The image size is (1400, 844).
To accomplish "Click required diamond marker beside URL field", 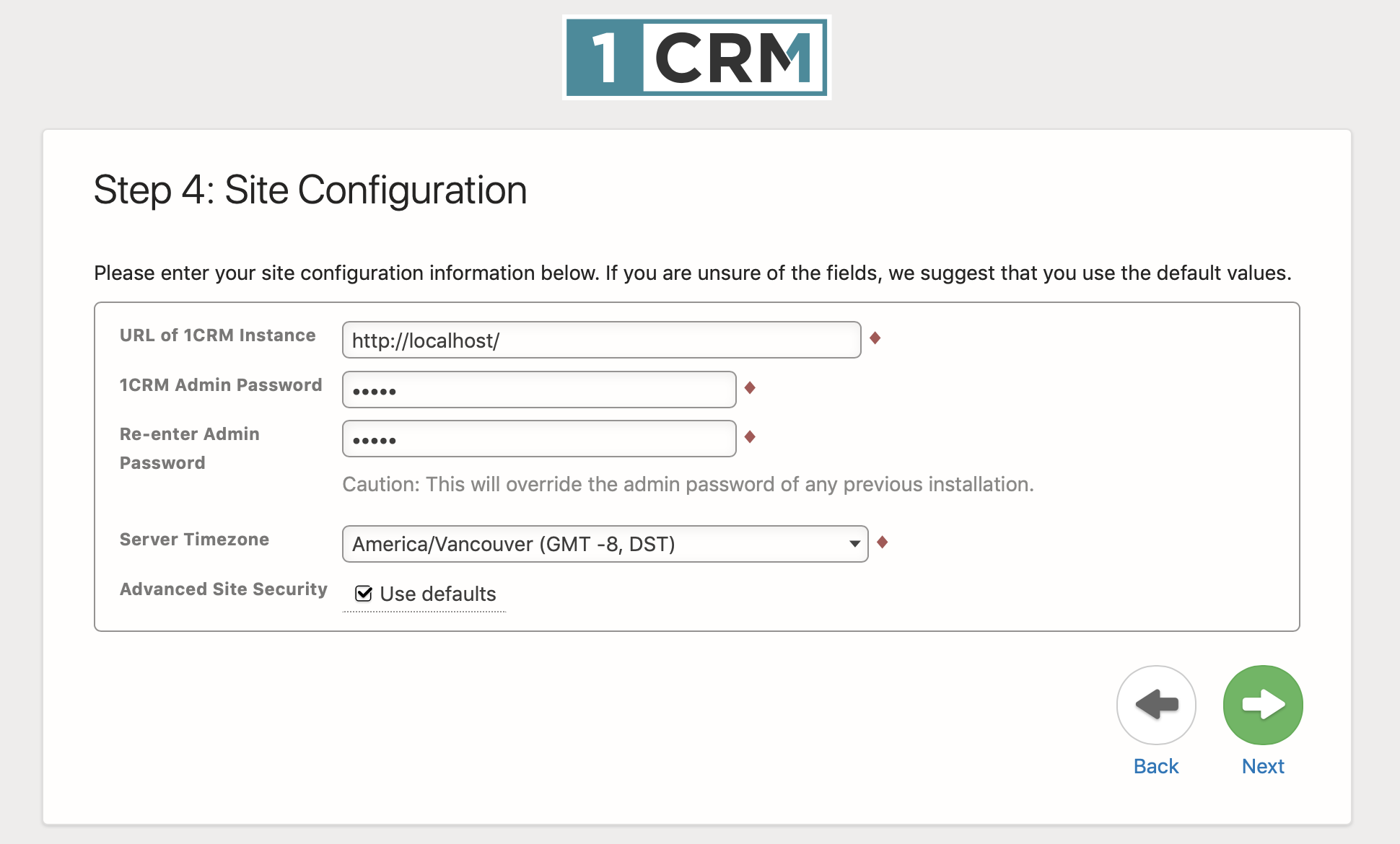I will [875, 338].
